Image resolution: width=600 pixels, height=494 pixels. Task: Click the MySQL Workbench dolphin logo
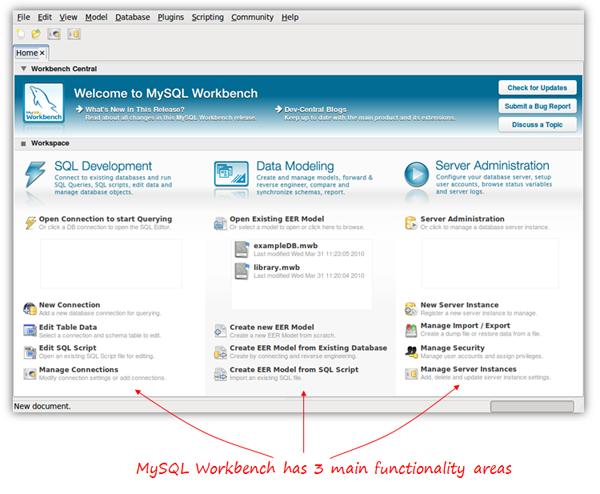[x=44, y=103]
